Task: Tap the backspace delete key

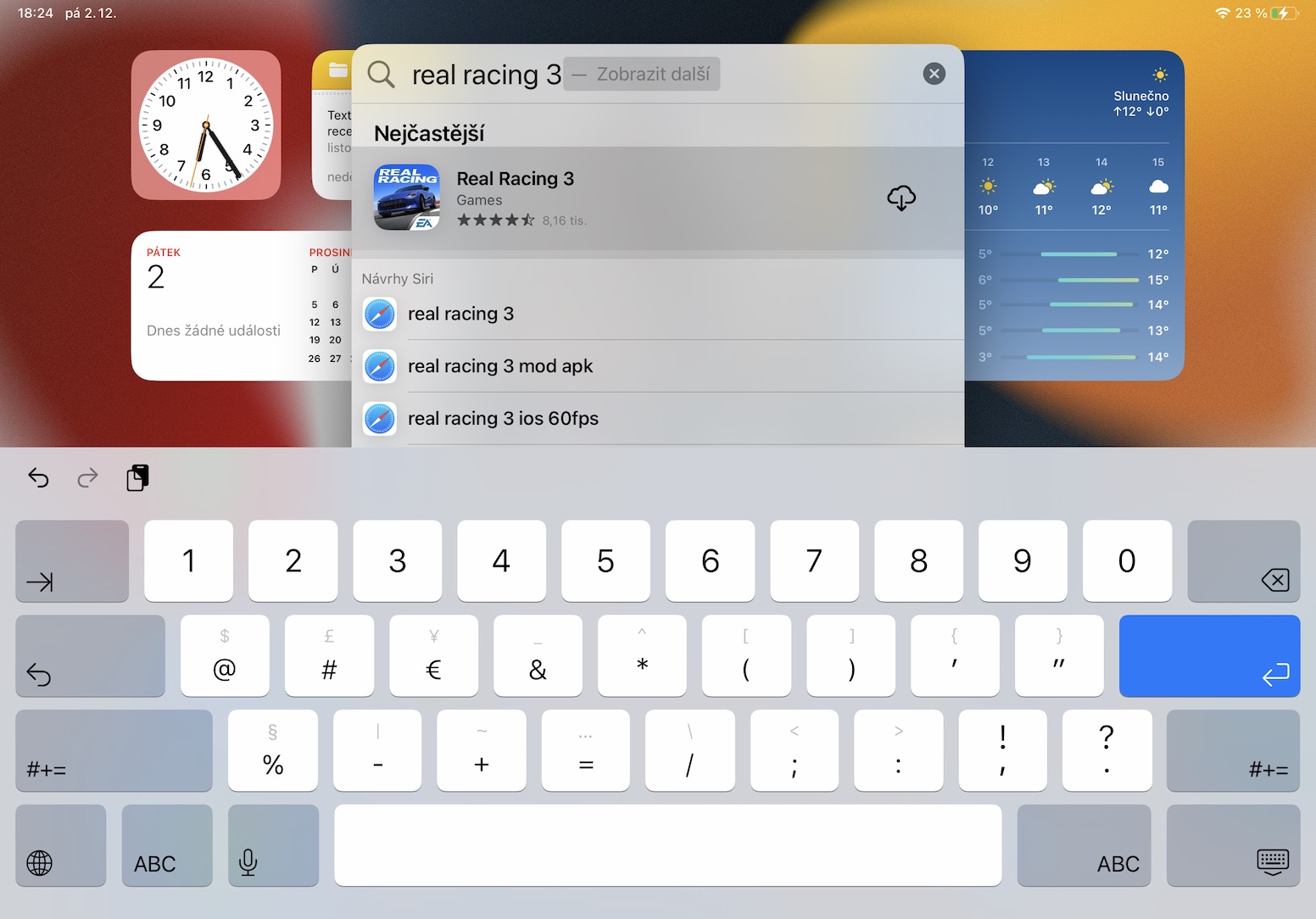Action: [1244, 561]
